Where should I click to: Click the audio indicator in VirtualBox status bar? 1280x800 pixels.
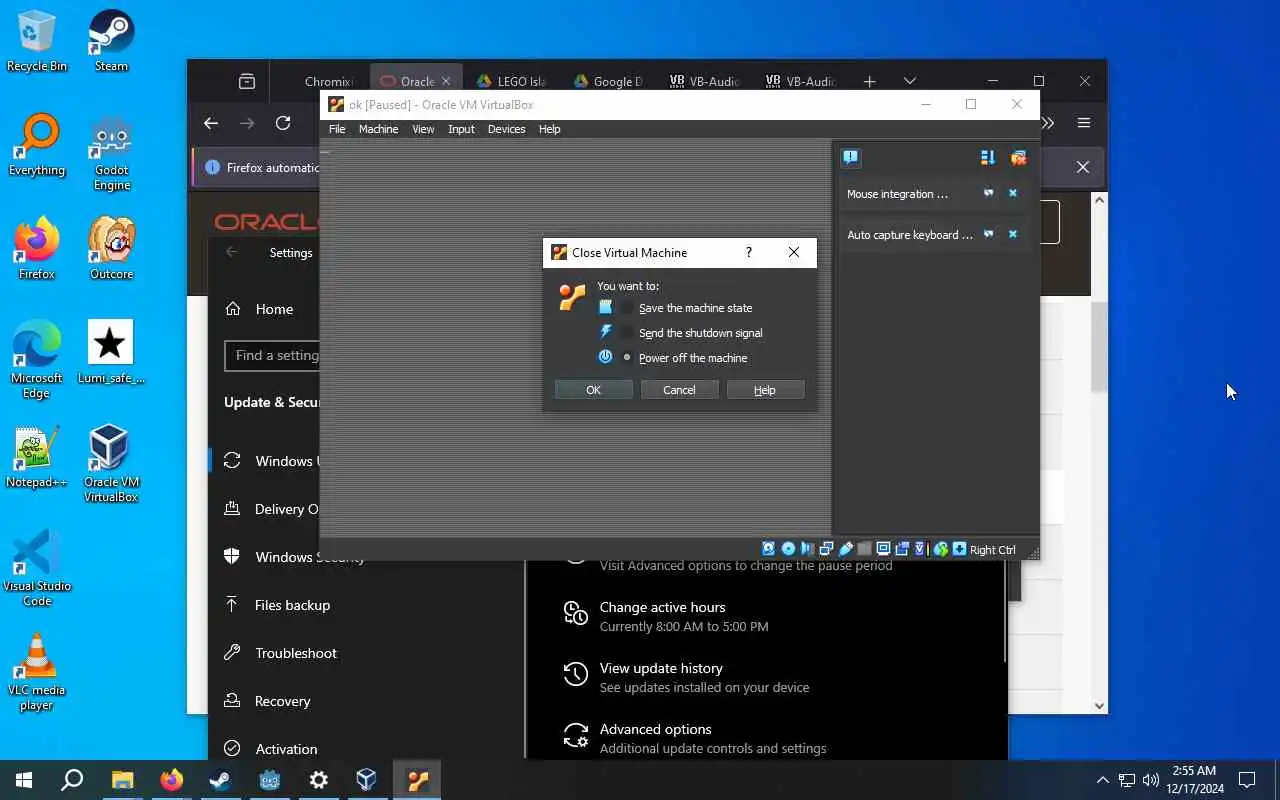pos(807,549)
